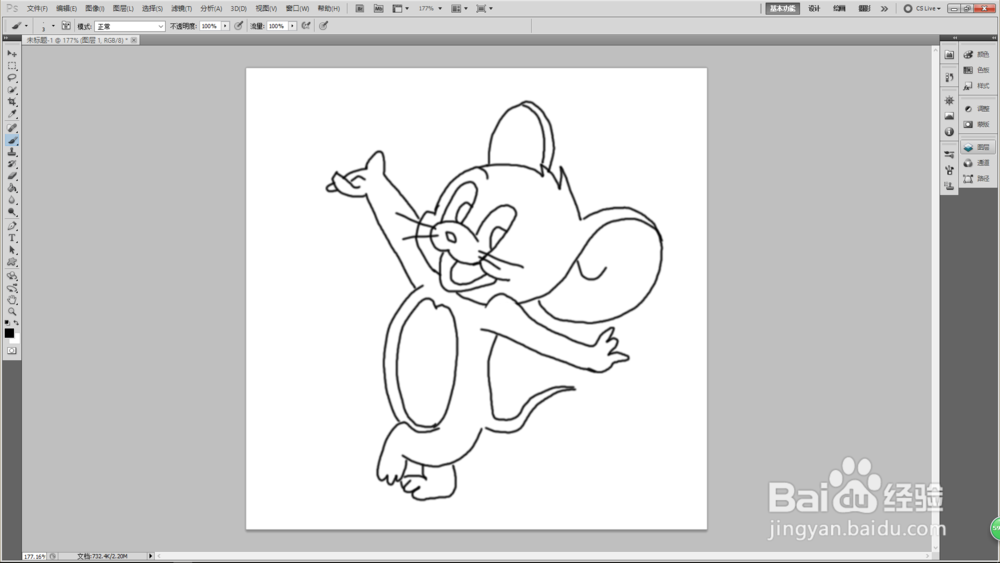Open the opacity slider arrow
1000x563 pixels.
tap(225, 26)
